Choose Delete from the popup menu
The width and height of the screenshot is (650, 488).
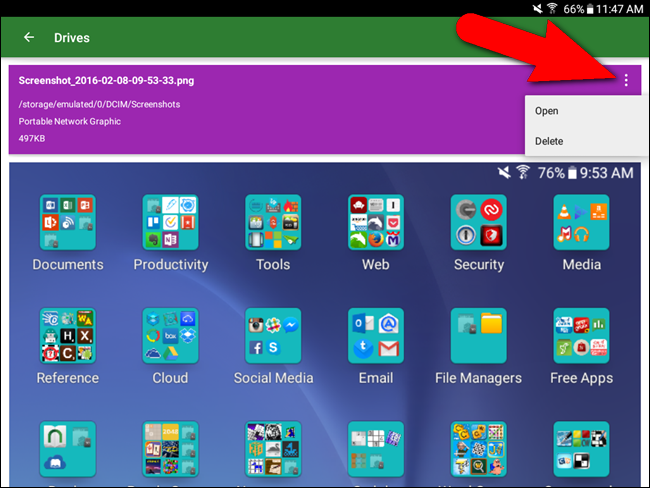549,141
